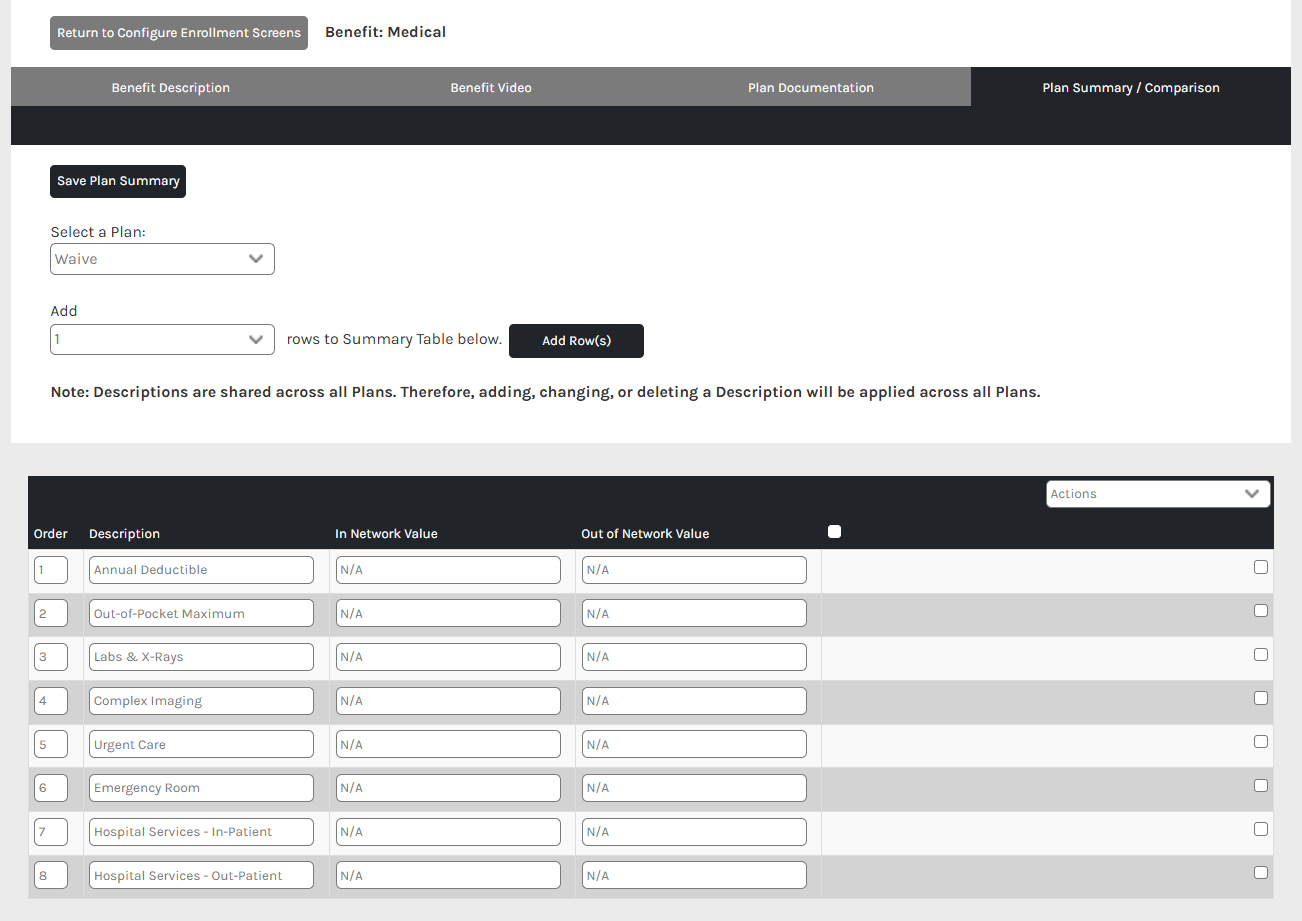
Task: Click the Annual Deductible description field
Action: point(201,570)
